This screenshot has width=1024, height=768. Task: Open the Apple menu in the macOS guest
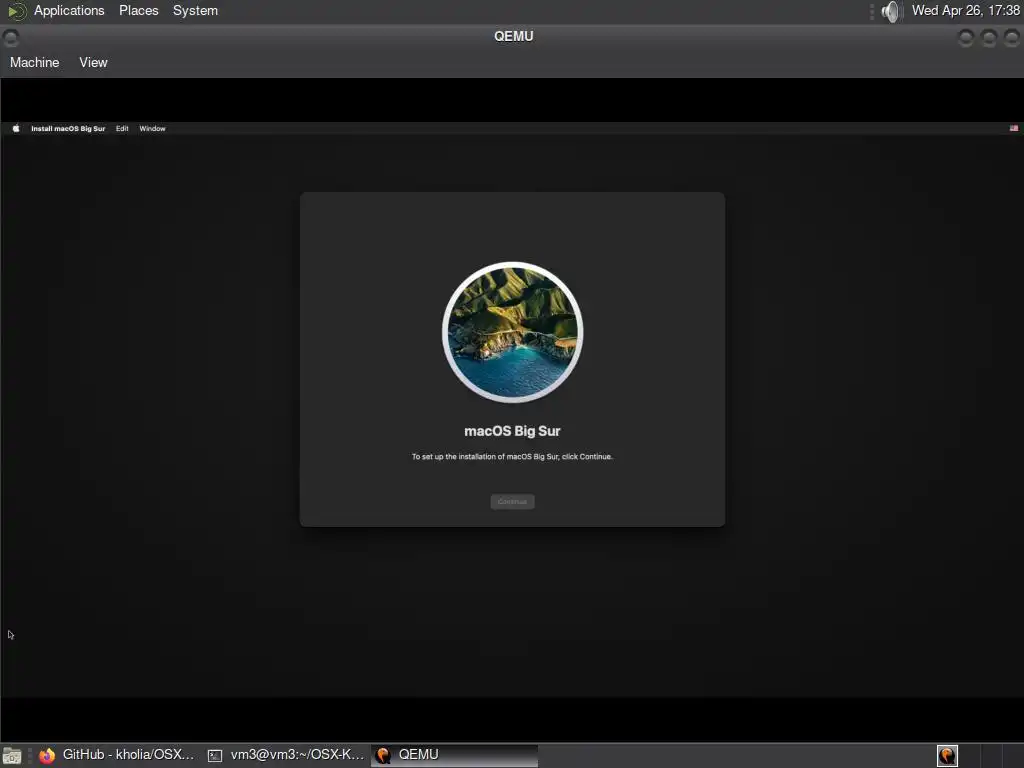[x=16, y=129]
